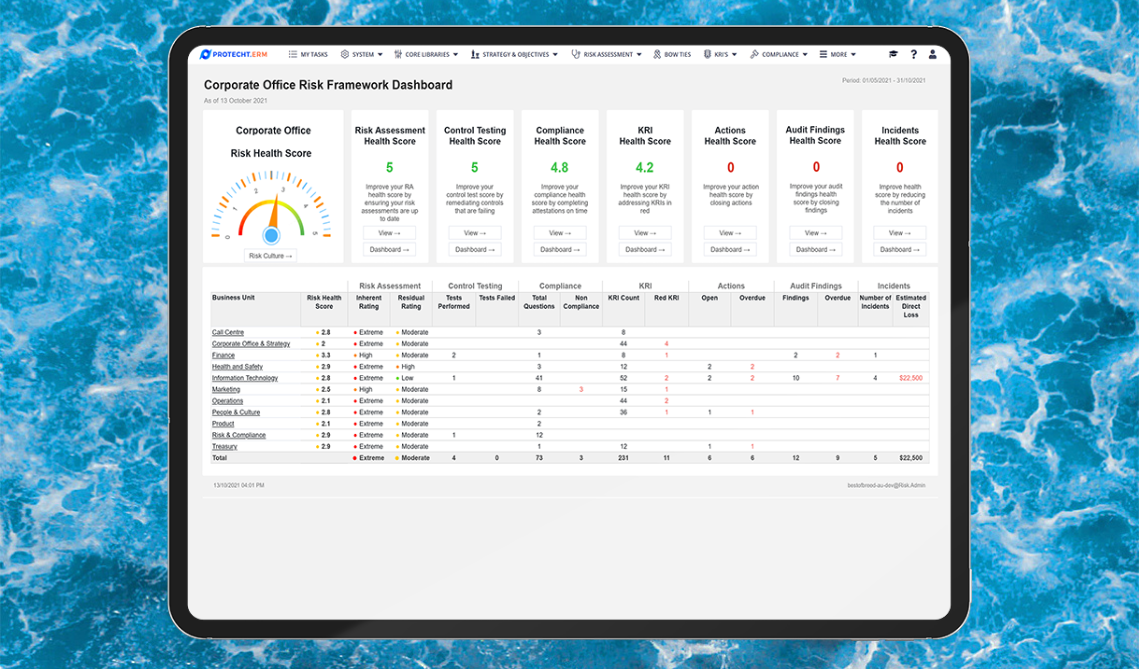The width and height of the screenshot is (1139, 669).
Task: Open the Corporate Office & Strategy link
Action: (x=250, y=344)
